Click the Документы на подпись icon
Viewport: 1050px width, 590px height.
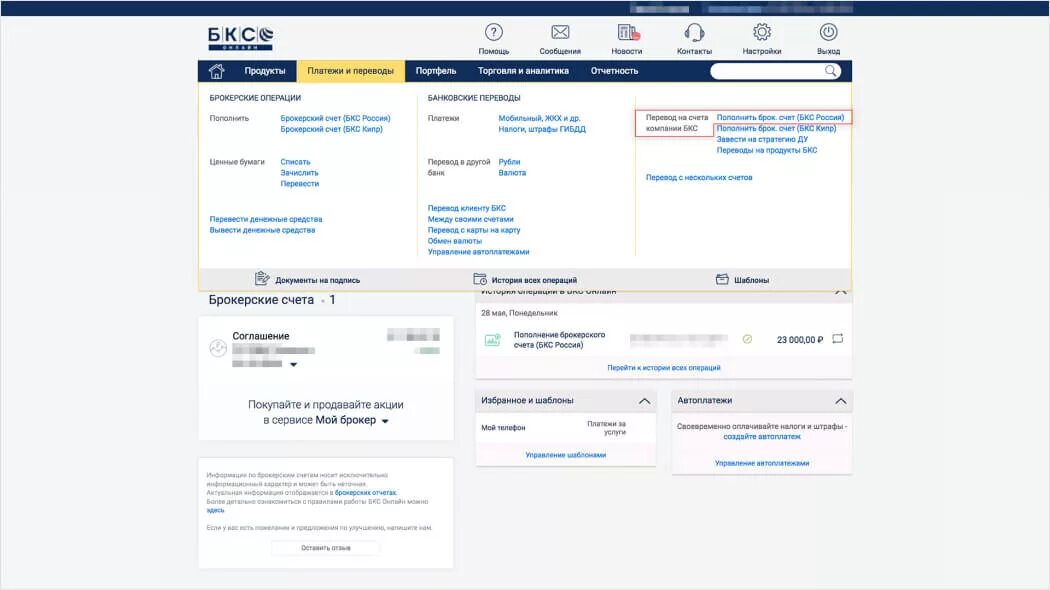[262, 279]
